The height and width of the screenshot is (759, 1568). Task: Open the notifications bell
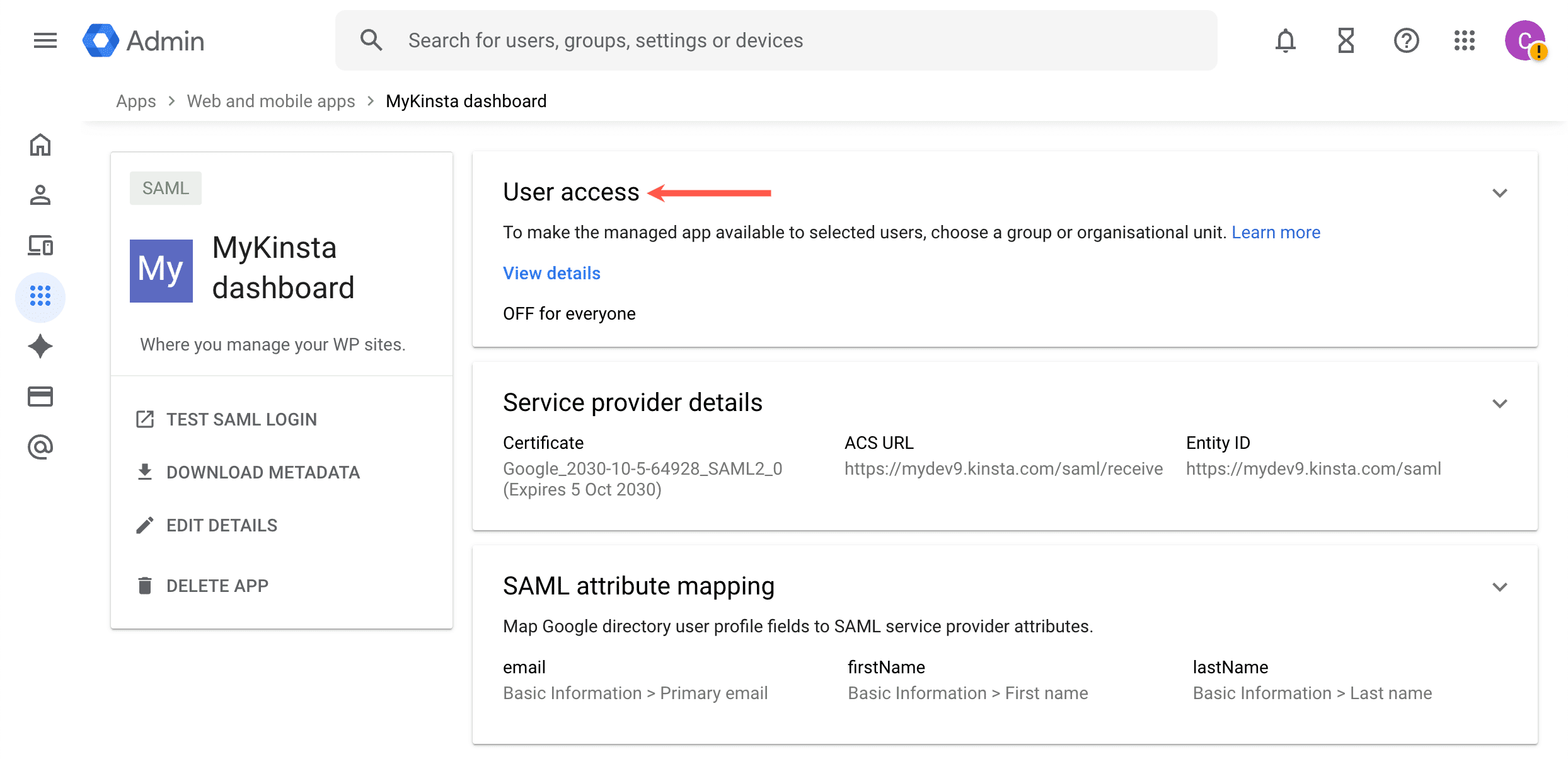point(1285,40)
